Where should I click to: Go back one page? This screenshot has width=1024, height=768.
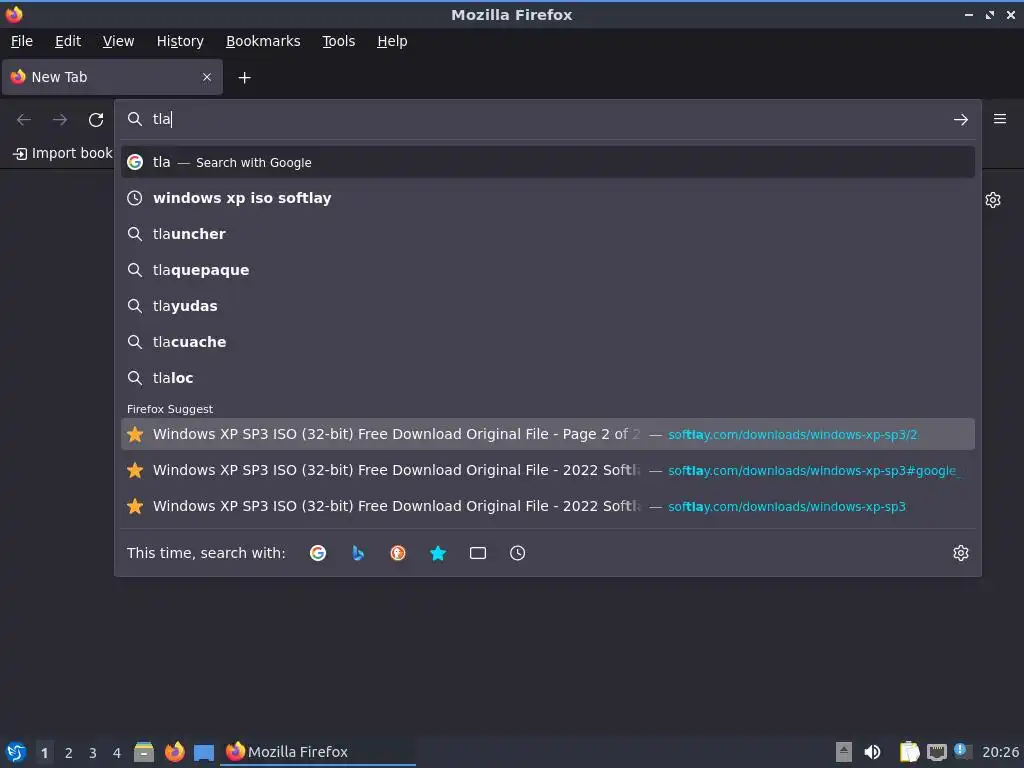tap(24, 120)
